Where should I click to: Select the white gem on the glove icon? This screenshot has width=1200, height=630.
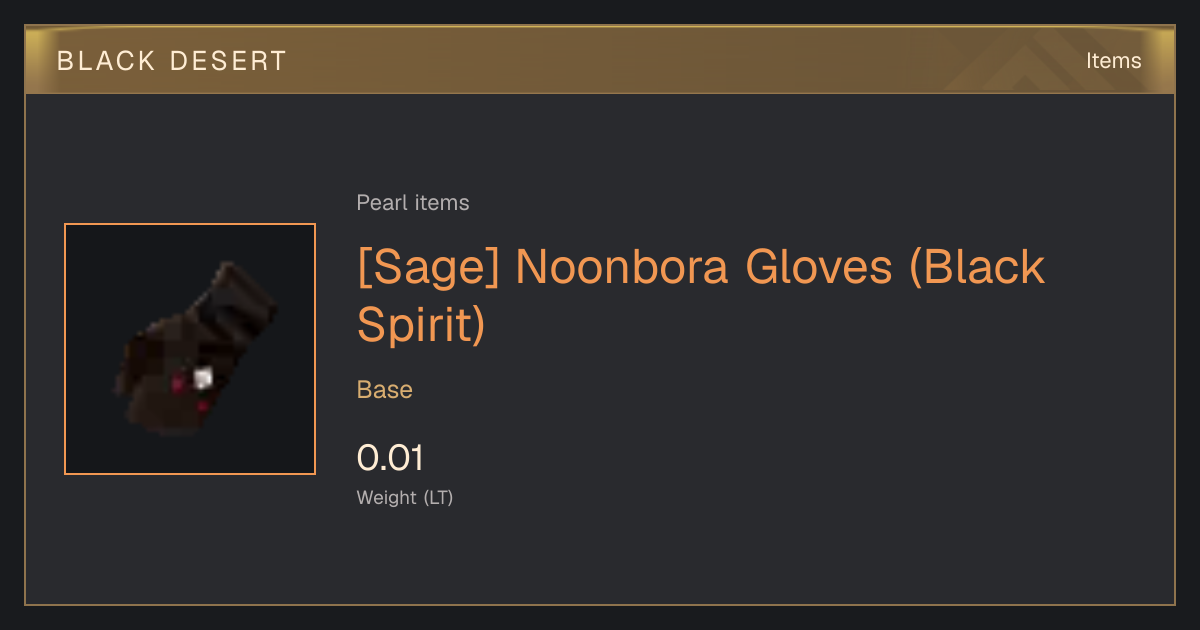203,379
